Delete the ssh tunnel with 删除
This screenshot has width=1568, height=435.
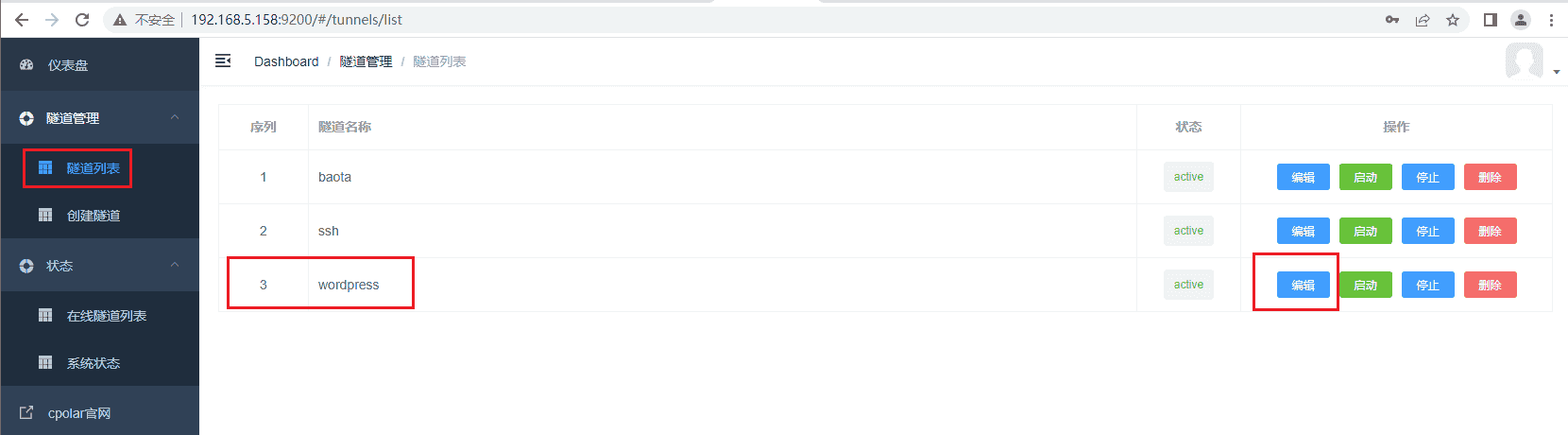[x=1490, y=231]
